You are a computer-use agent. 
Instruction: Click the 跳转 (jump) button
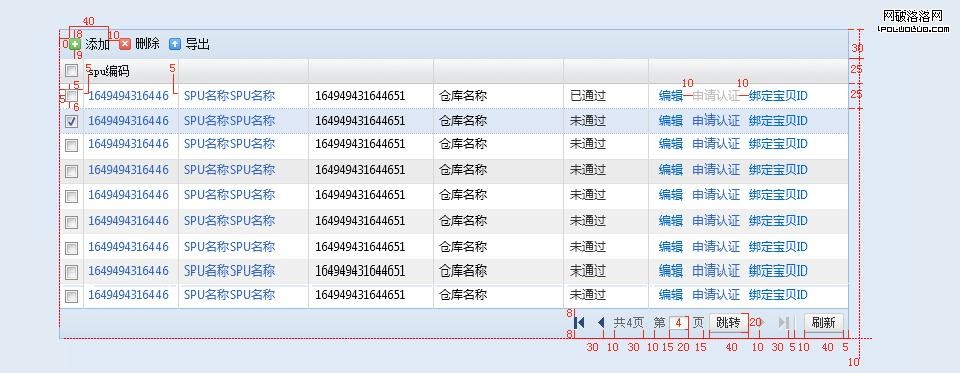[729, 323]
